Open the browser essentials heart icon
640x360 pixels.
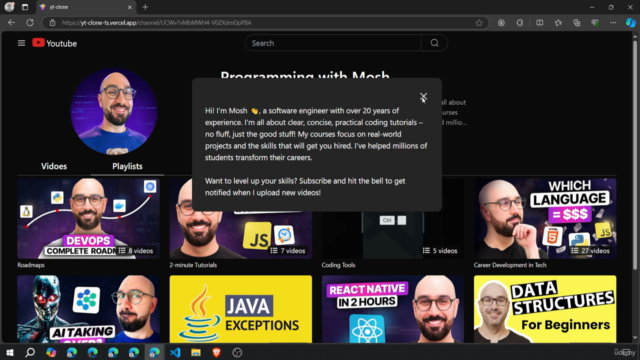[x=595, y=23]
